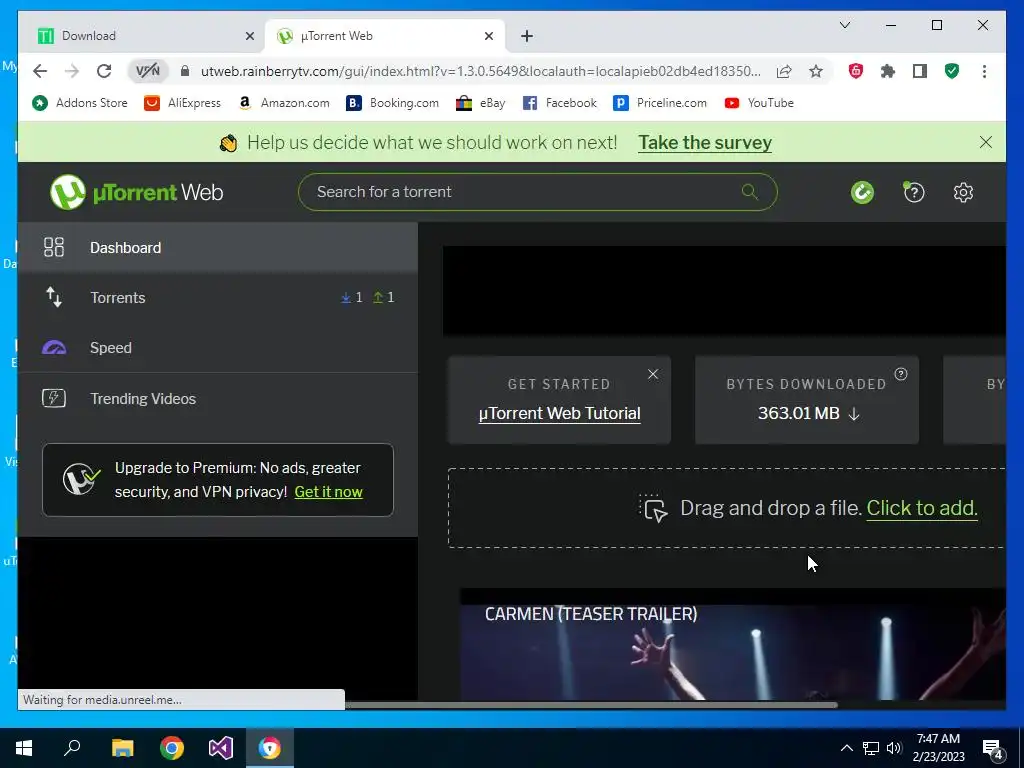The image size is (1024, 768).
Task: Click the Speed gauge icon
Action: [54, 347]
